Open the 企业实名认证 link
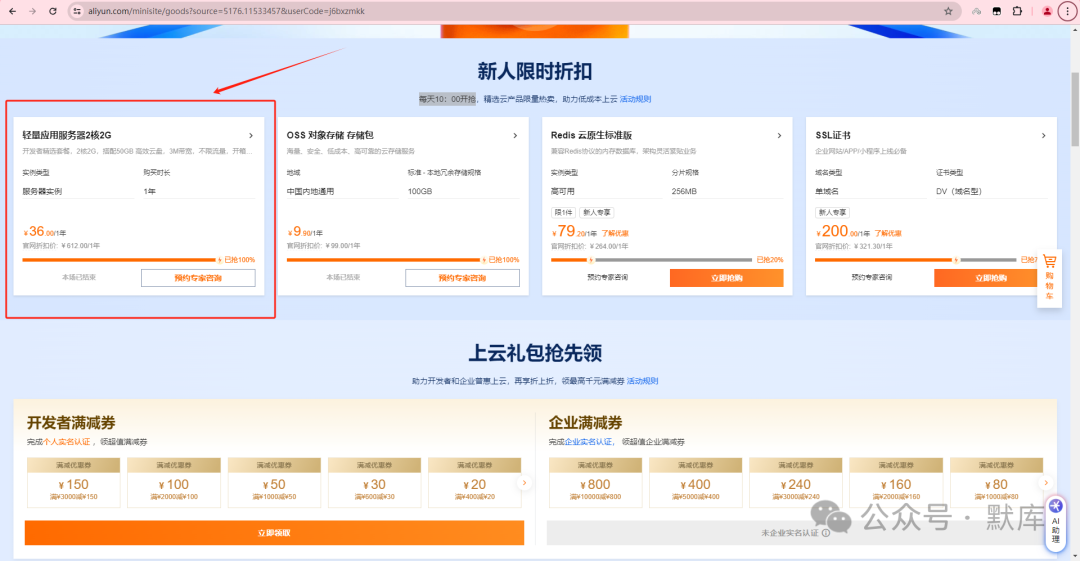 (589, 442)
